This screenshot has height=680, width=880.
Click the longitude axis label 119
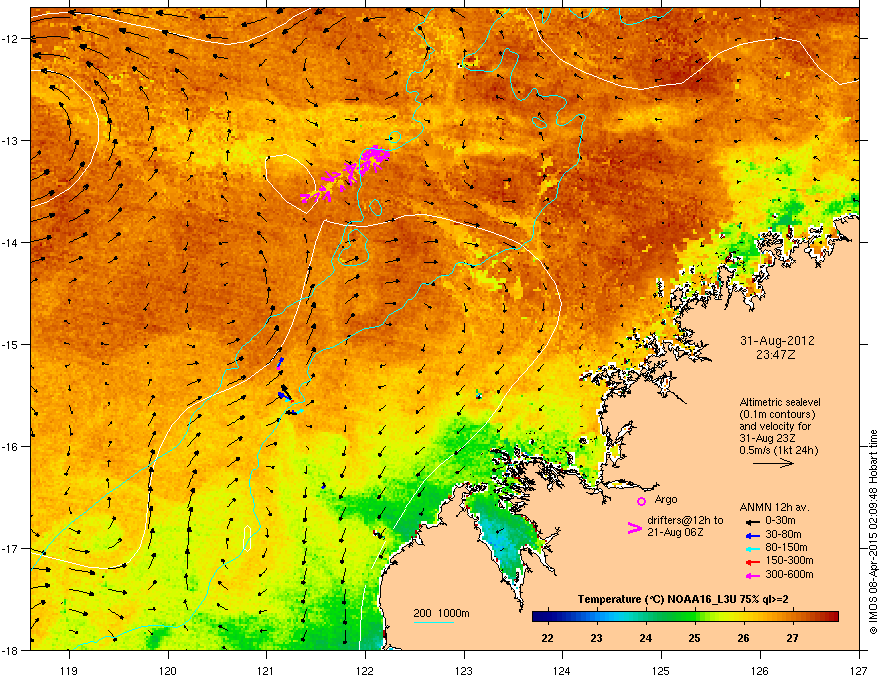[x=70, y=670]
